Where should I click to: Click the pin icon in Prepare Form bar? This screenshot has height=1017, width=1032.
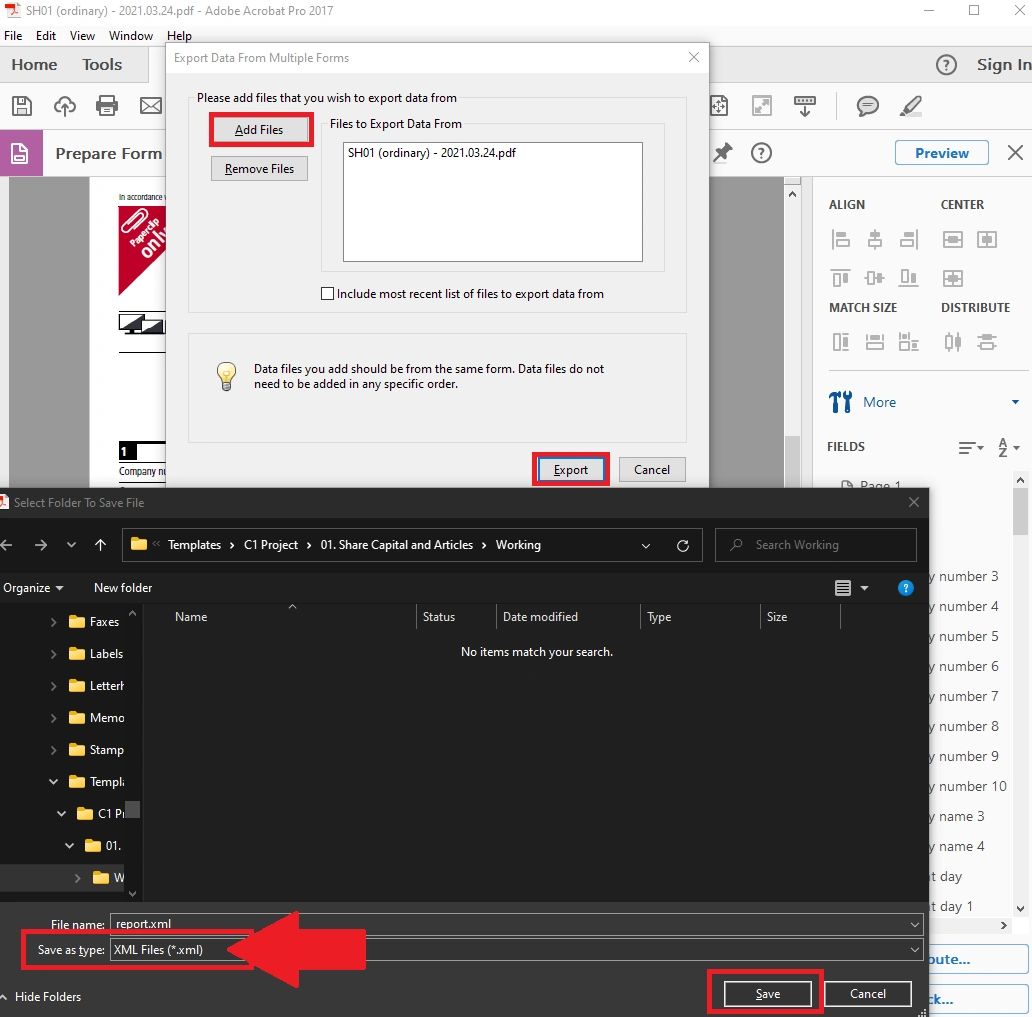coord(723,153)
